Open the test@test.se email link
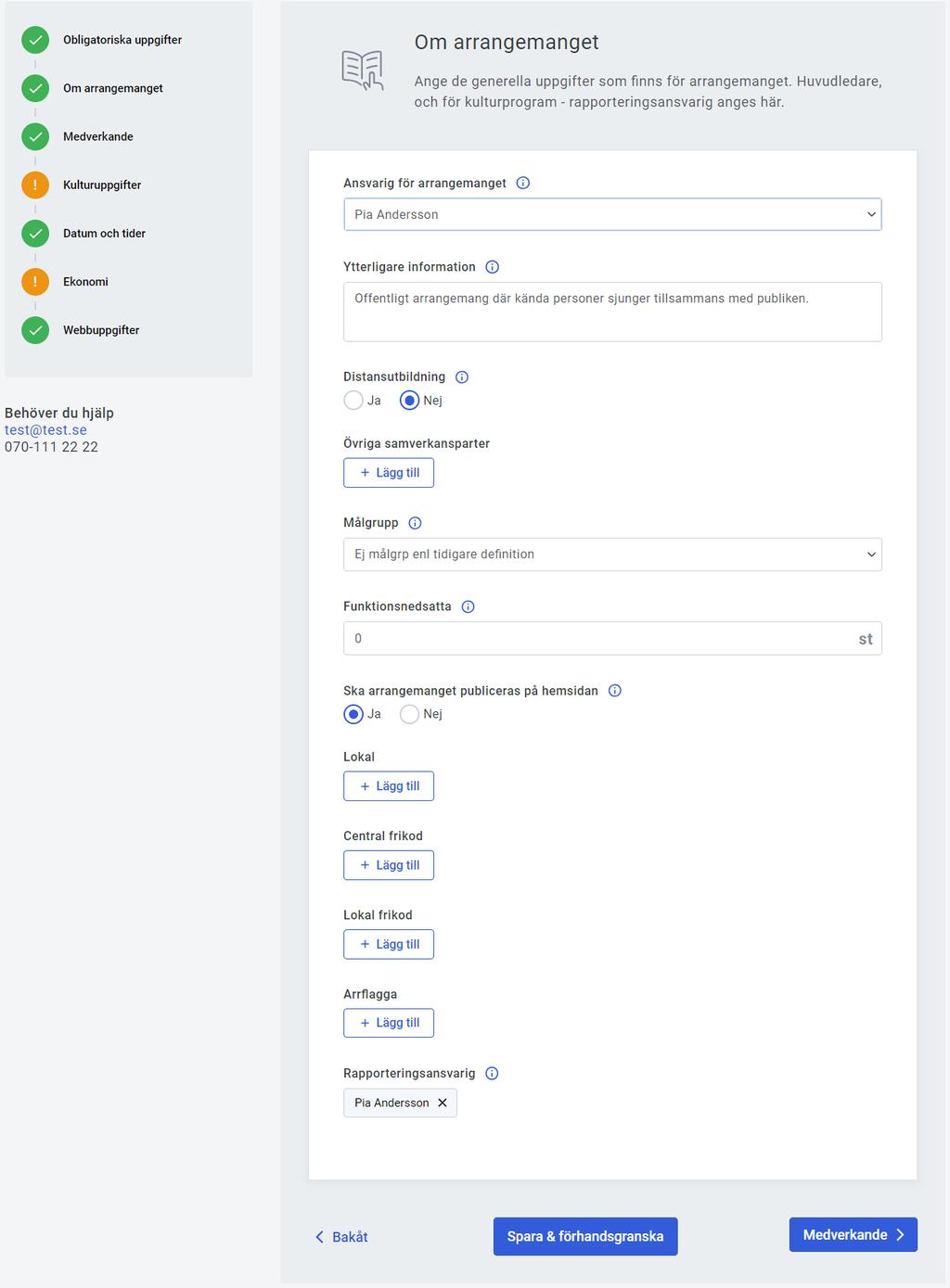950x1288 pixels. click(45, 430)
